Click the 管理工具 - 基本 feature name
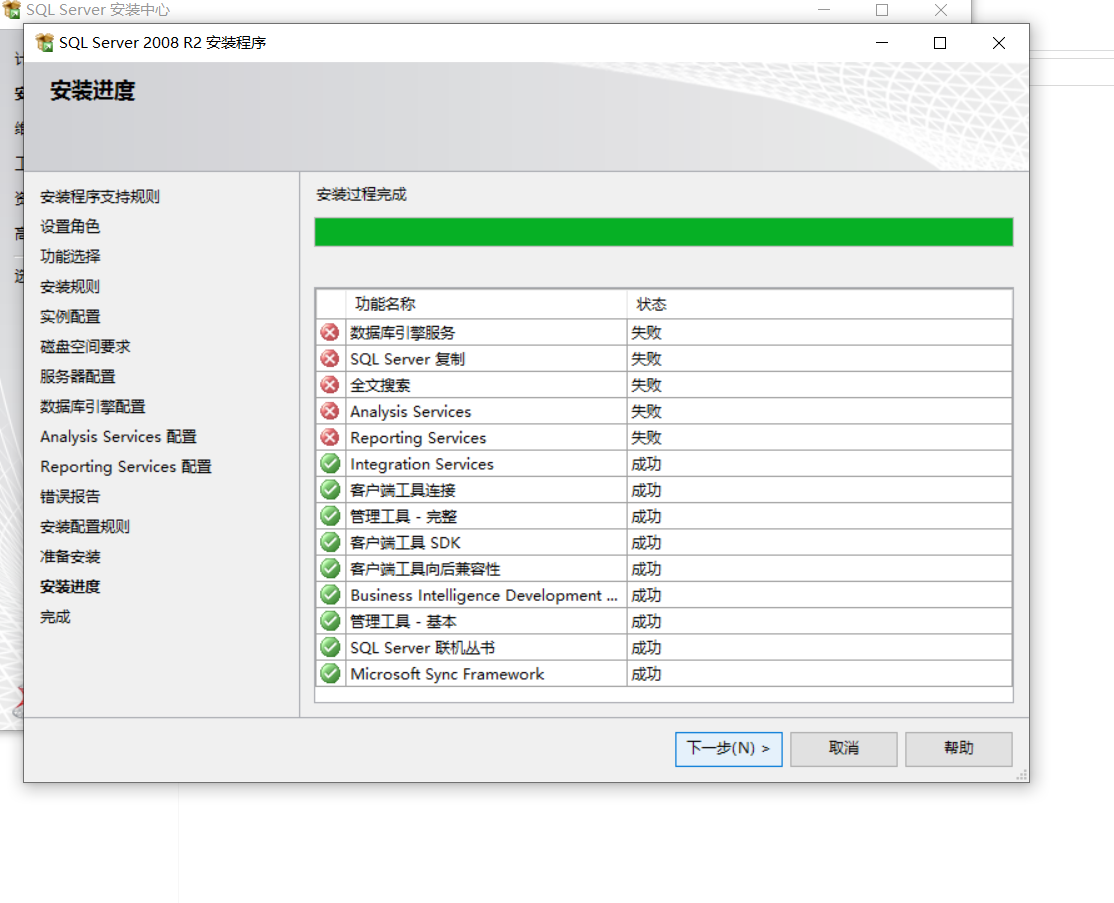 (x=403, y=622)
